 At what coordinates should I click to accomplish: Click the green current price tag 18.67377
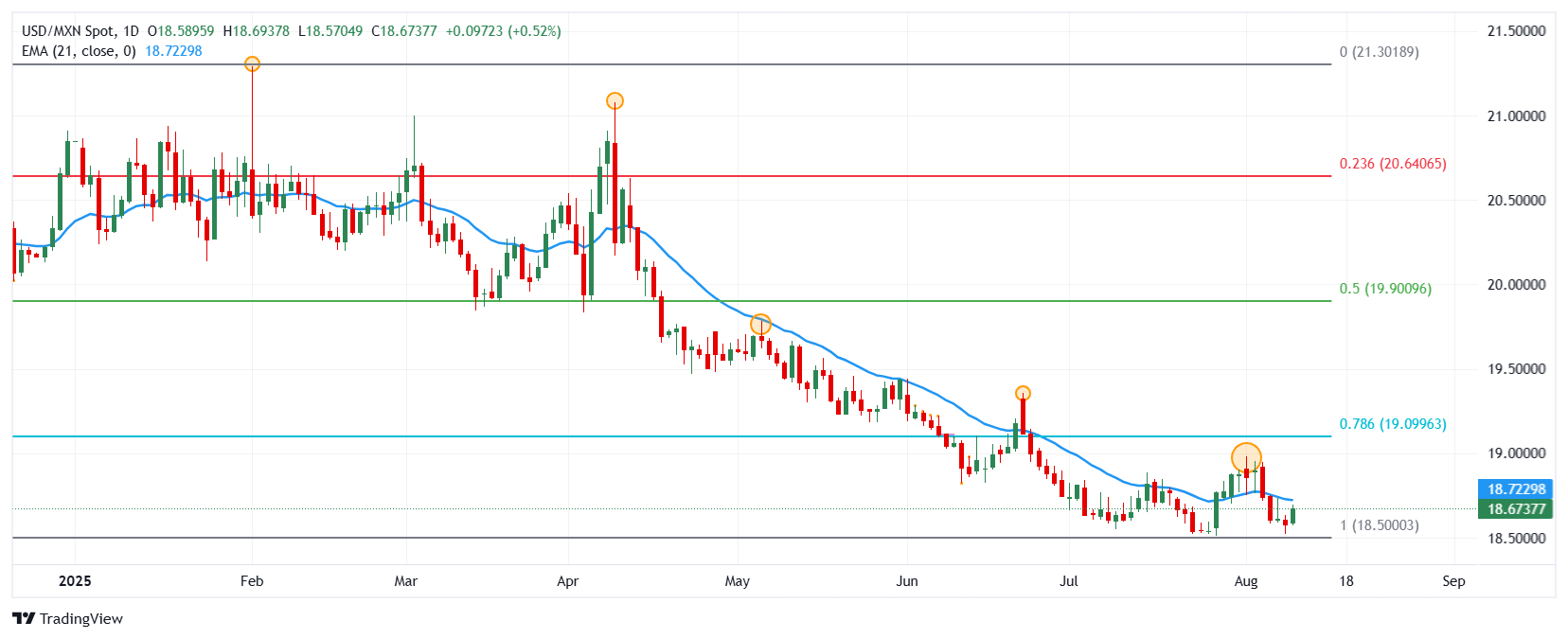(x=1515, y=509)
